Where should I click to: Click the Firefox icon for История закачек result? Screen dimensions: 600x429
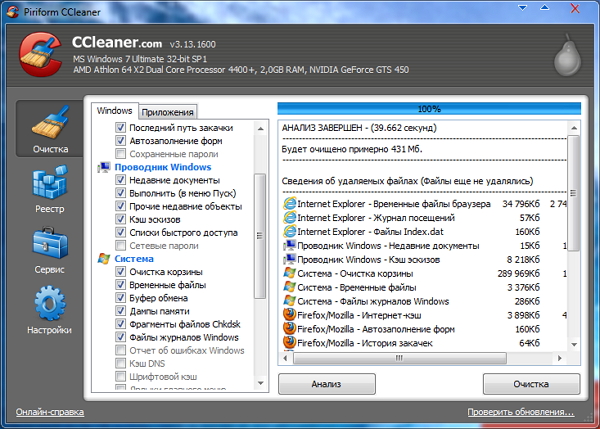tap(289, 343)
